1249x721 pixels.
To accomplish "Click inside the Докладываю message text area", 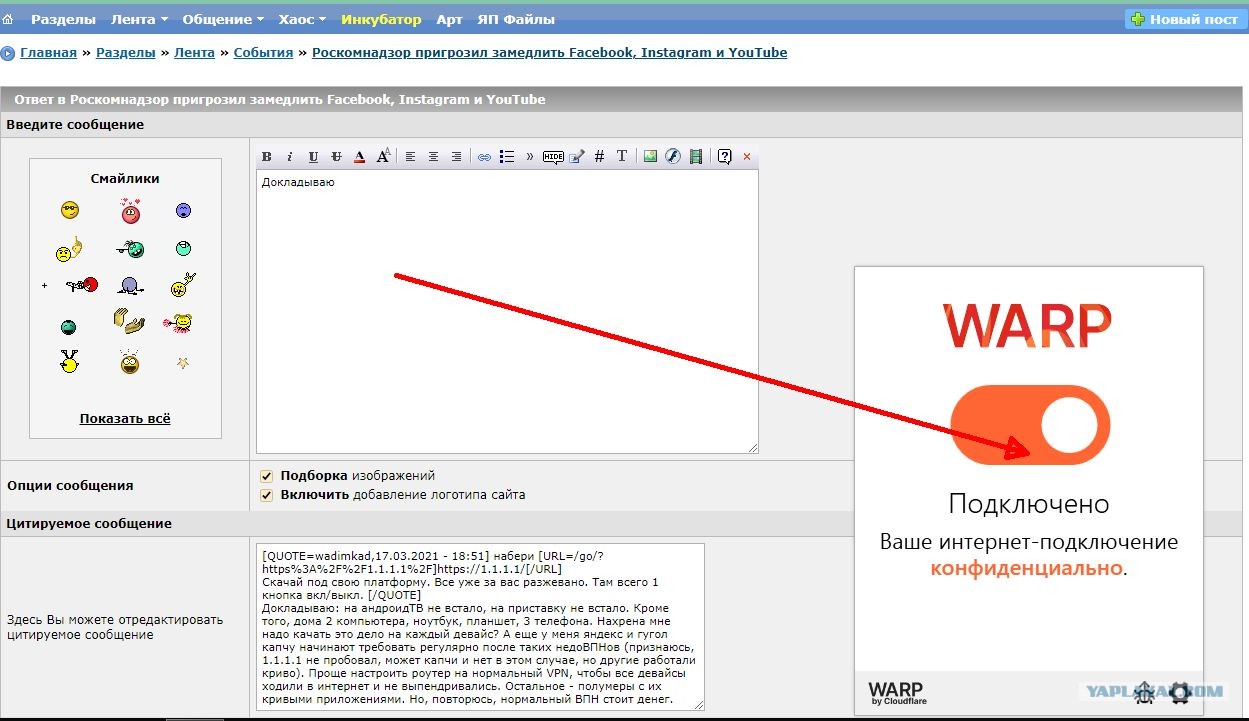I will pyautogui.click(x=506, y=310).
